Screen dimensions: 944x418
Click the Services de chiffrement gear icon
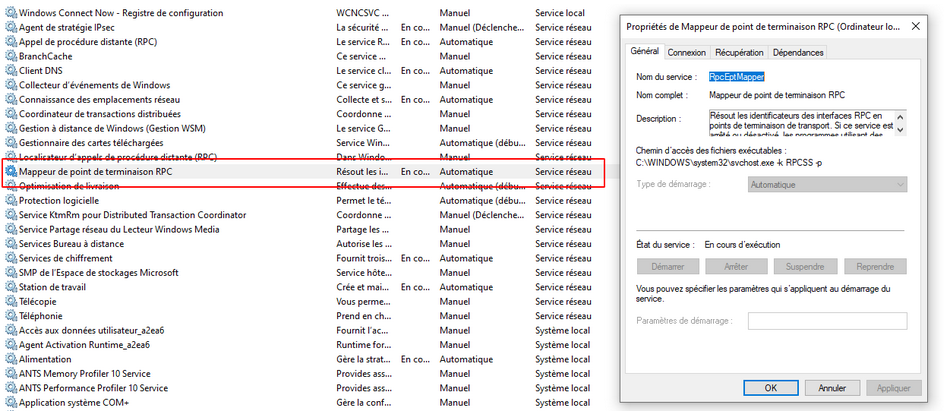coord(11,259)
